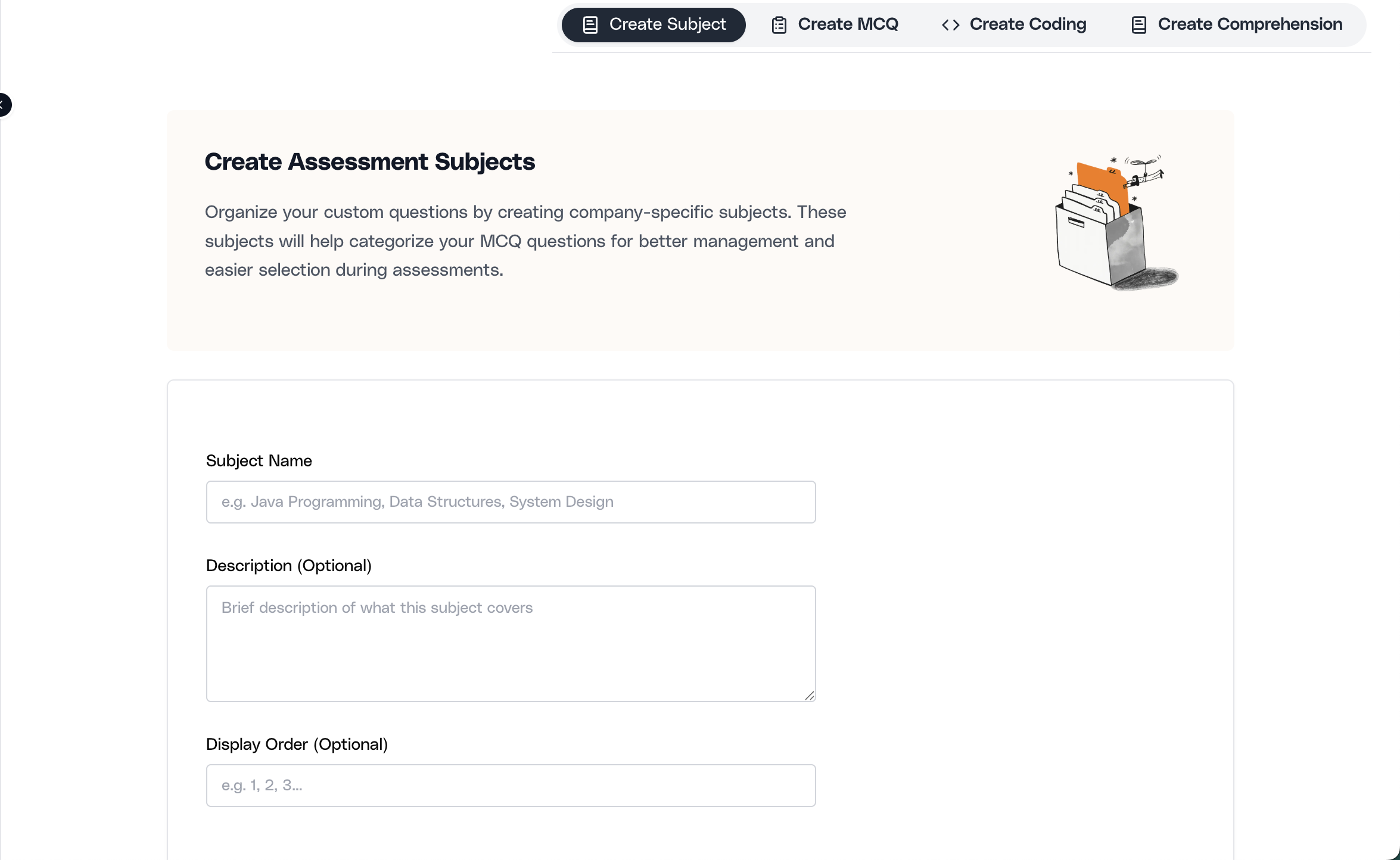The height and width of the screenshot is (860, 1400).
Task: Click the Create Assessment Subjects heading
Action: point(370,161)
